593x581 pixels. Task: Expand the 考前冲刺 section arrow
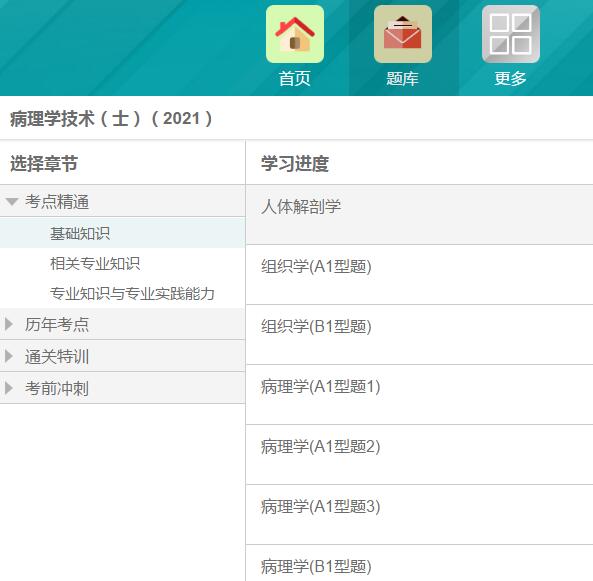click(9, 388)
